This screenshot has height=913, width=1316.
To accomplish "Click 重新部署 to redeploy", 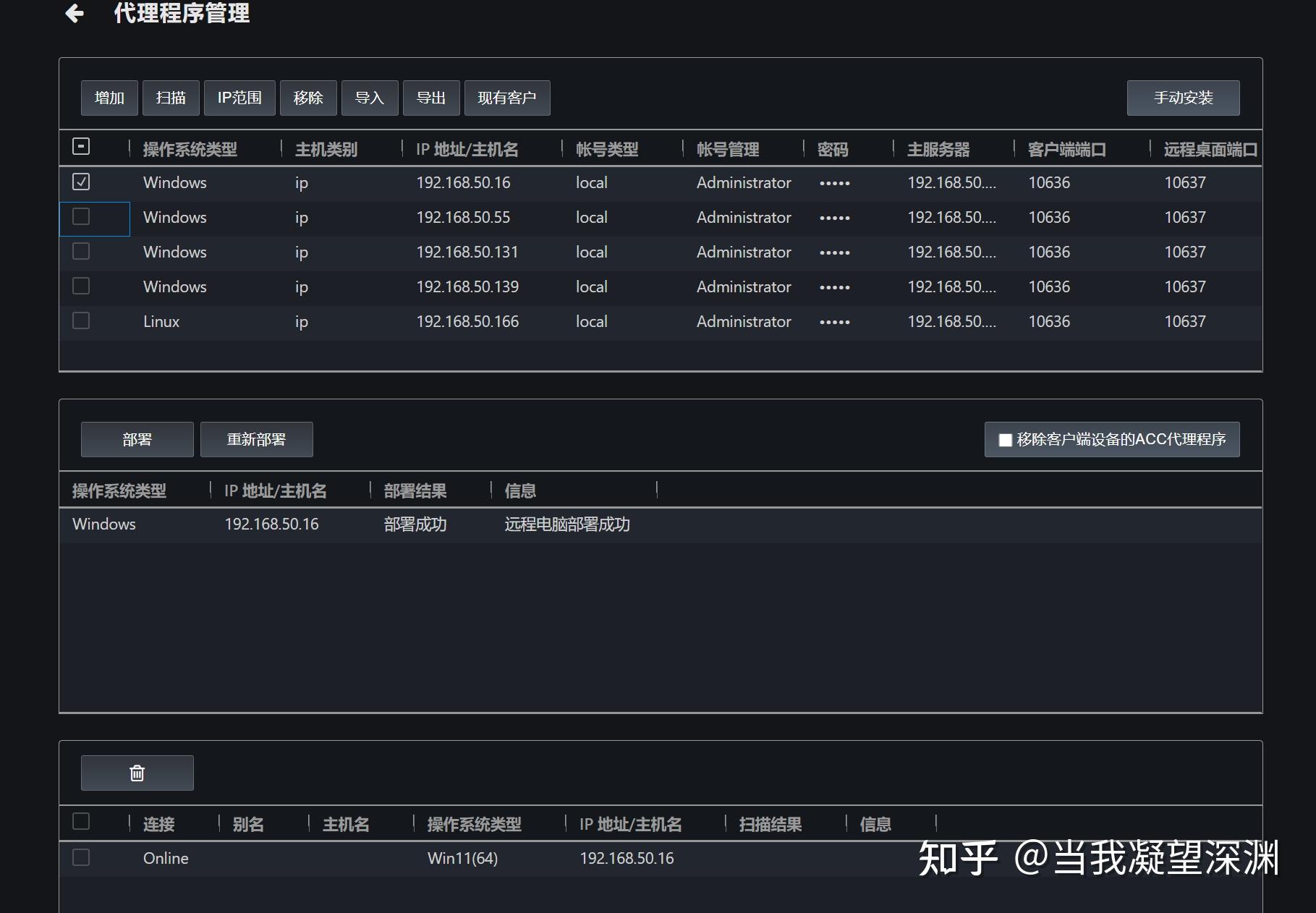I will pos(257,439).
